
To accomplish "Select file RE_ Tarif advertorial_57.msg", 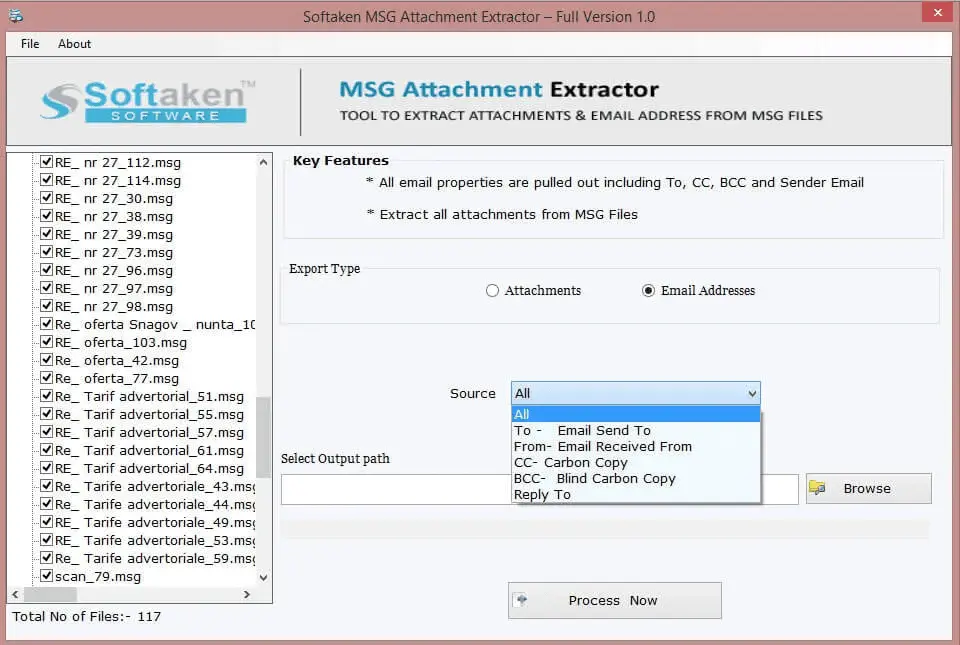I will click(149, 432).
